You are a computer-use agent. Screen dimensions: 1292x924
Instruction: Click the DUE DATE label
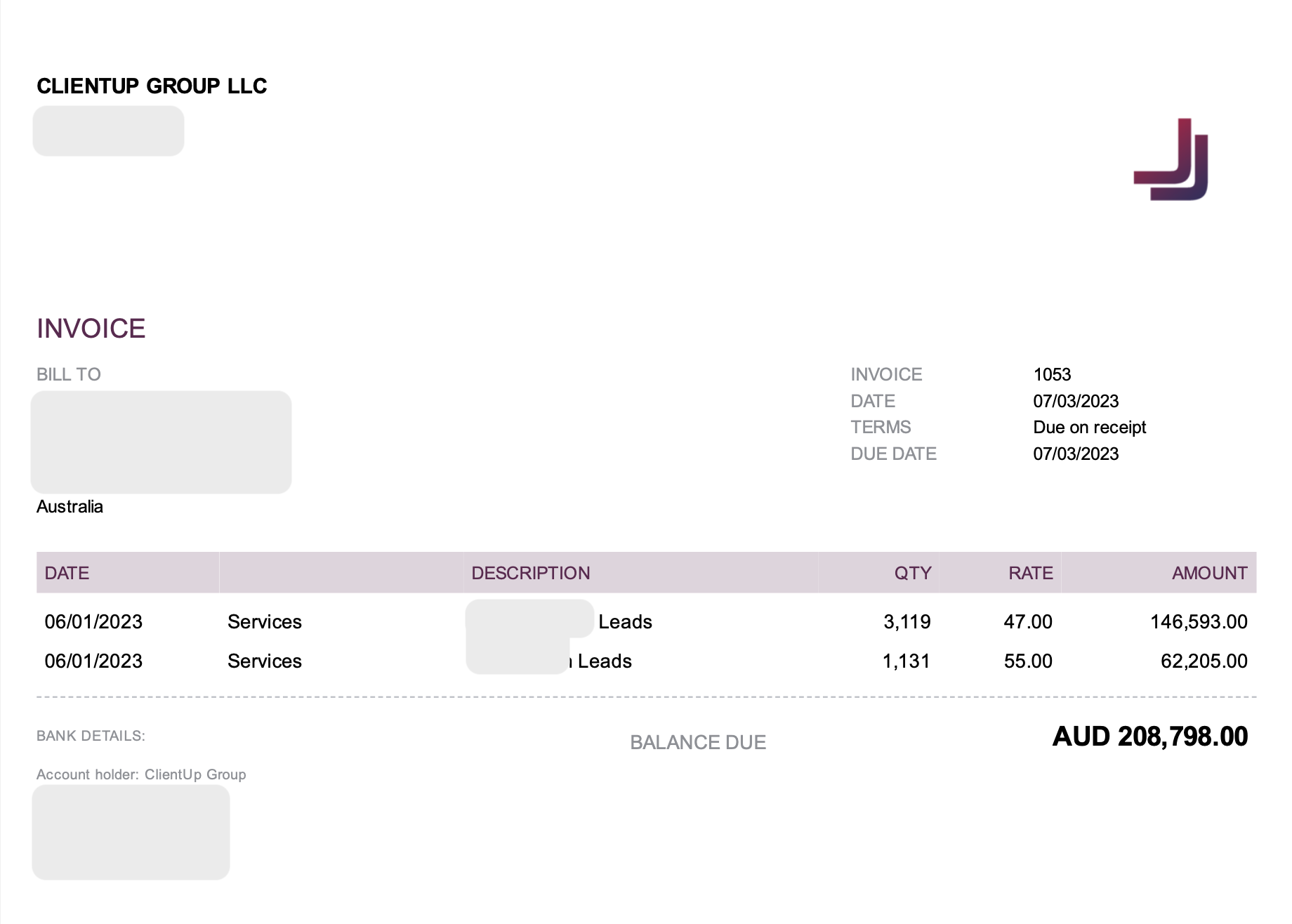(893, 454)
